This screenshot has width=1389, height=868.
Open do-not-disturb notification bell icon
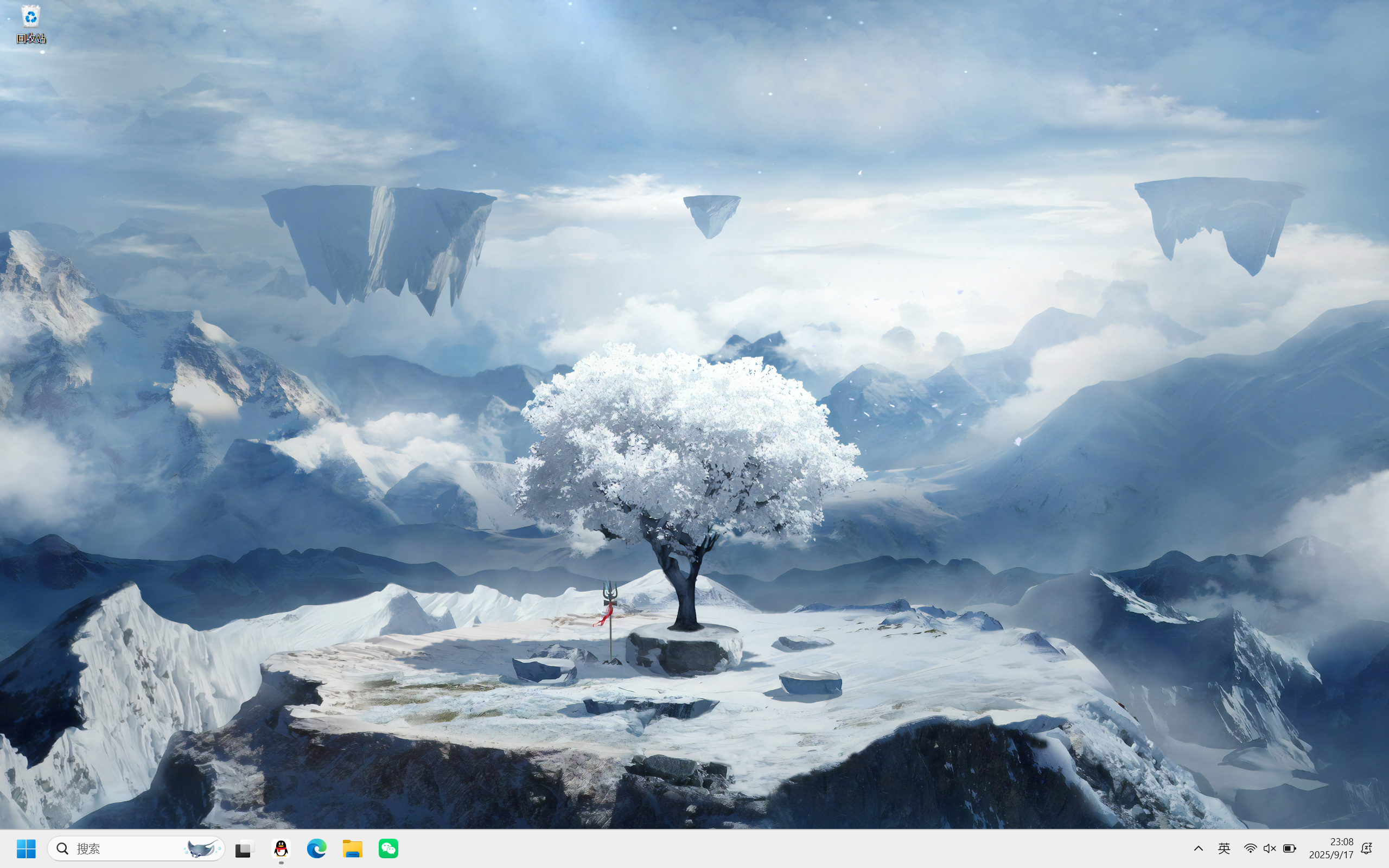(x=1367, y=848)
